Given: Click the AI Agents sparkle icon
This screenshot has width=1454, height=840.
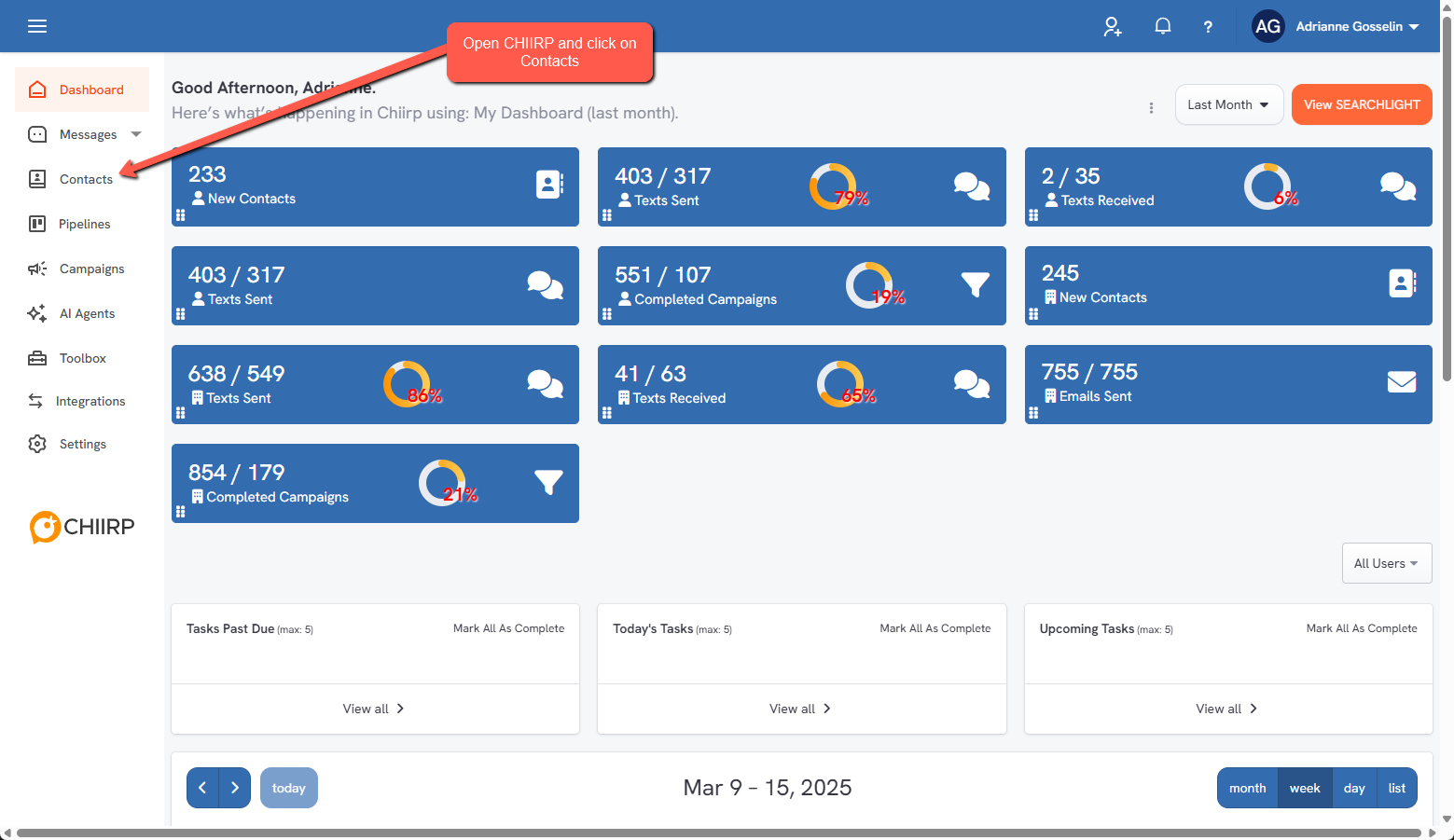Looking at the screenshot, I should [x=37, y=313].
